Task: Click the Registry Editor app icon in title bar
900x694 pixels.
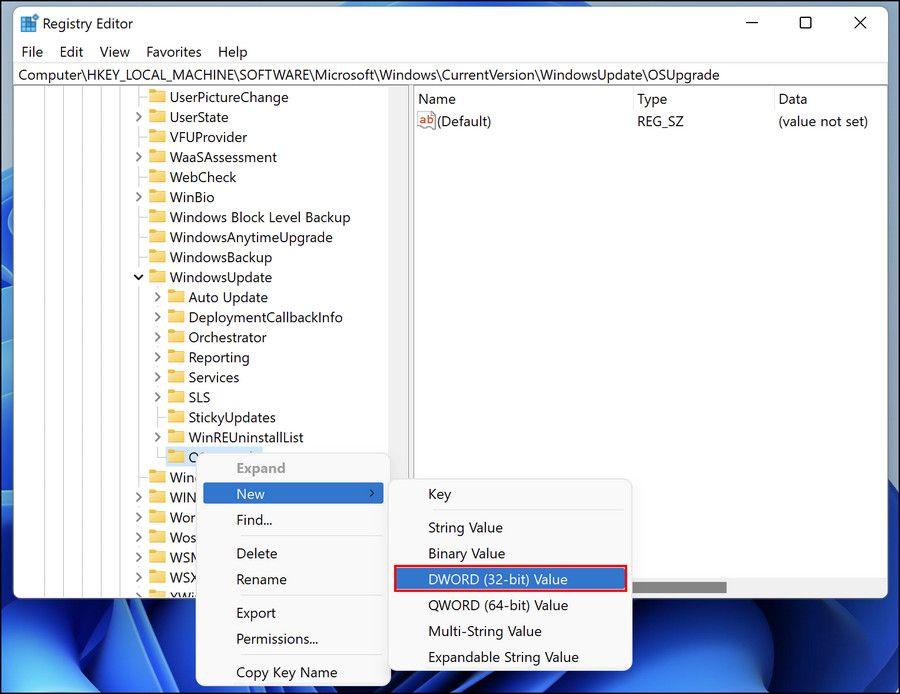Action: click(x=30, y=24)
